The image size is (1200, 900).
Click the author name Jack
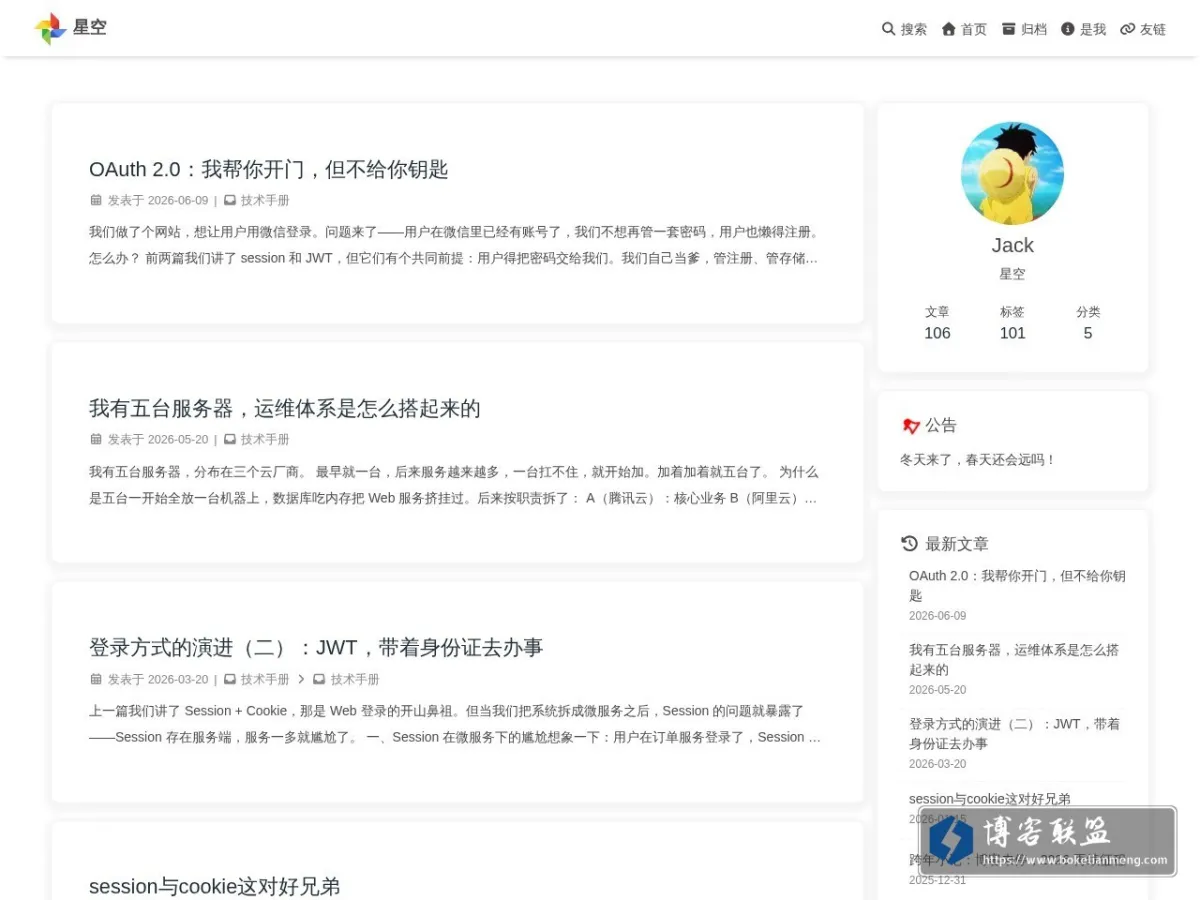pos(1012,245)
